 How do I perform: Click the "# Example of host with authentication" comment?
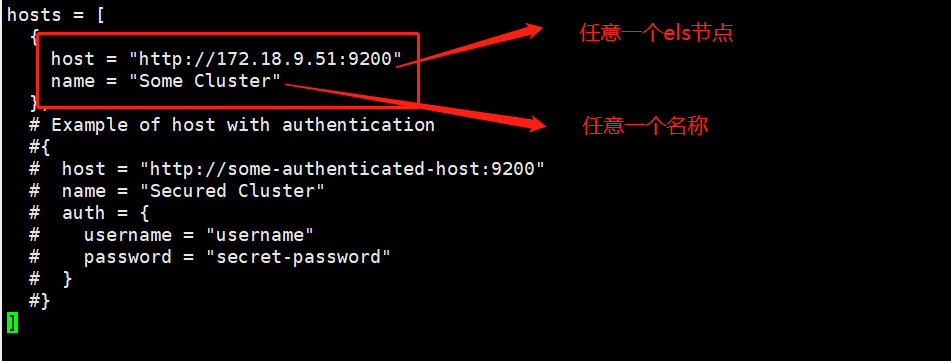[x=232, y=125]
